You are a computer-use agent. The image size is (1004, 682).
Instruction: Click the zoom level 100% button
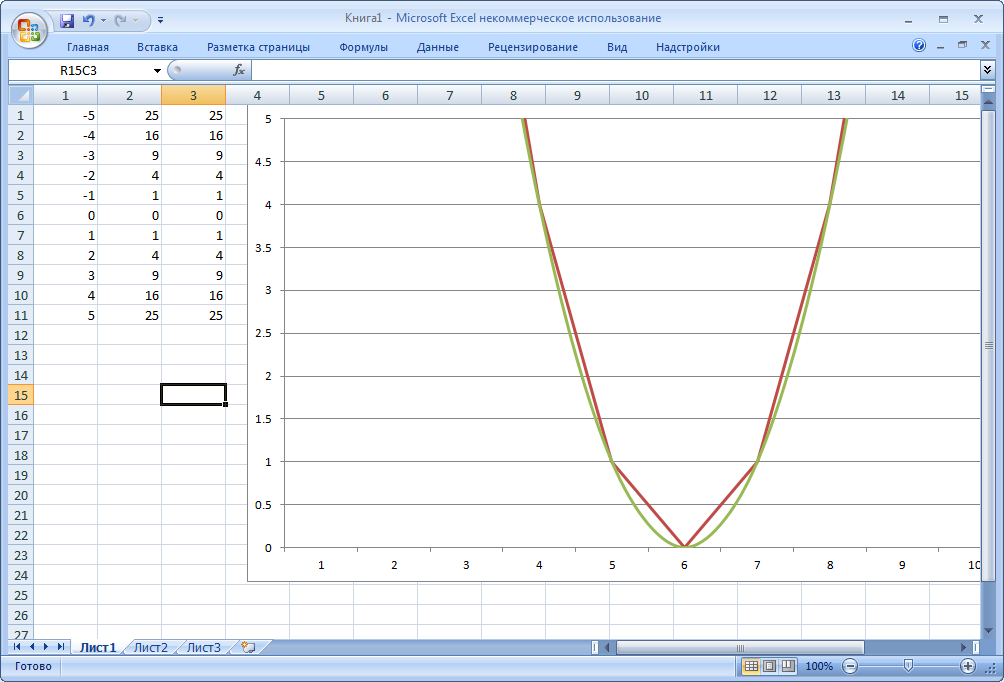click(x=819, y=666)
